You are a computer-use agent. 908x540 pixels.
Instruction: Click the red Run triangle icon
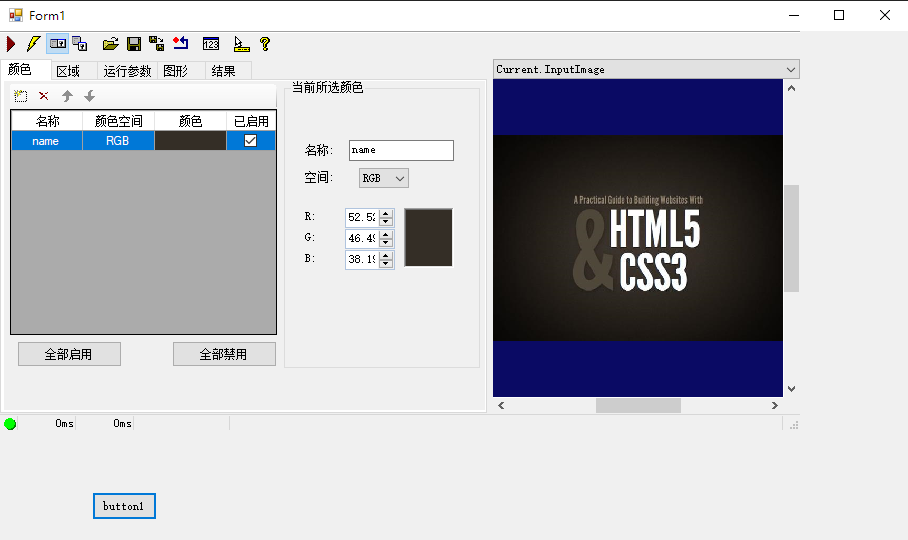(10, 44)
